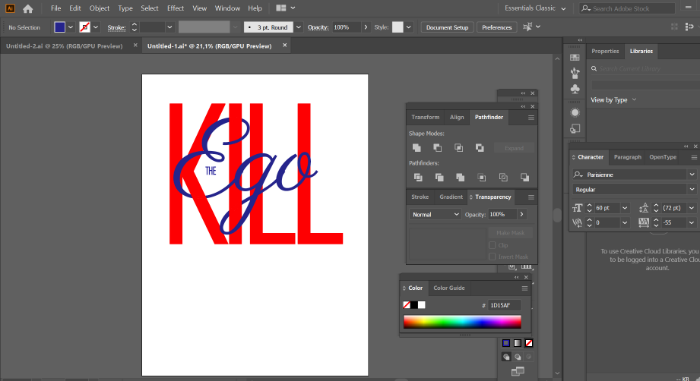Screen dimensions: 700x381
Task: Open the Essentials Classic workspace dropdown
Action: click(535, 8)
